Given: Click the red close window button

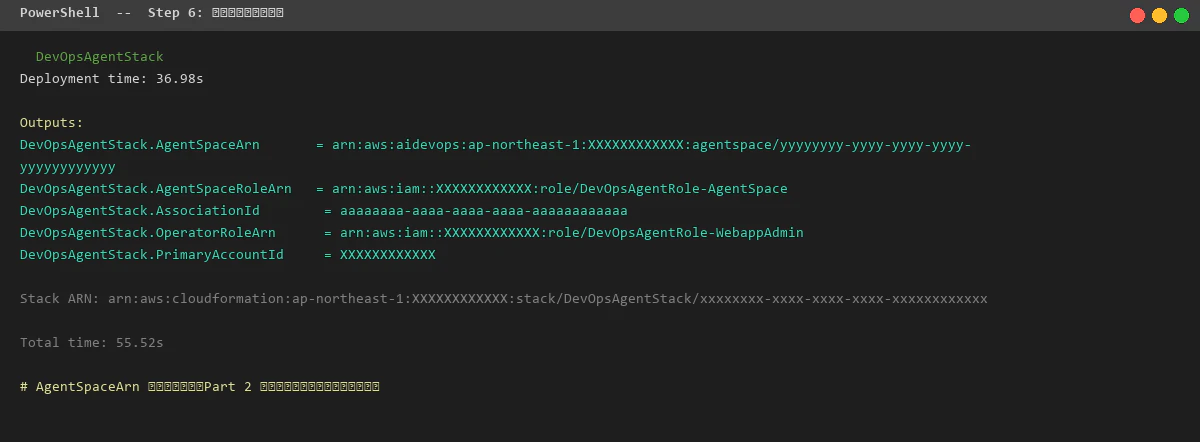Looking at the screenshot, I should [x=1137, y=15].
